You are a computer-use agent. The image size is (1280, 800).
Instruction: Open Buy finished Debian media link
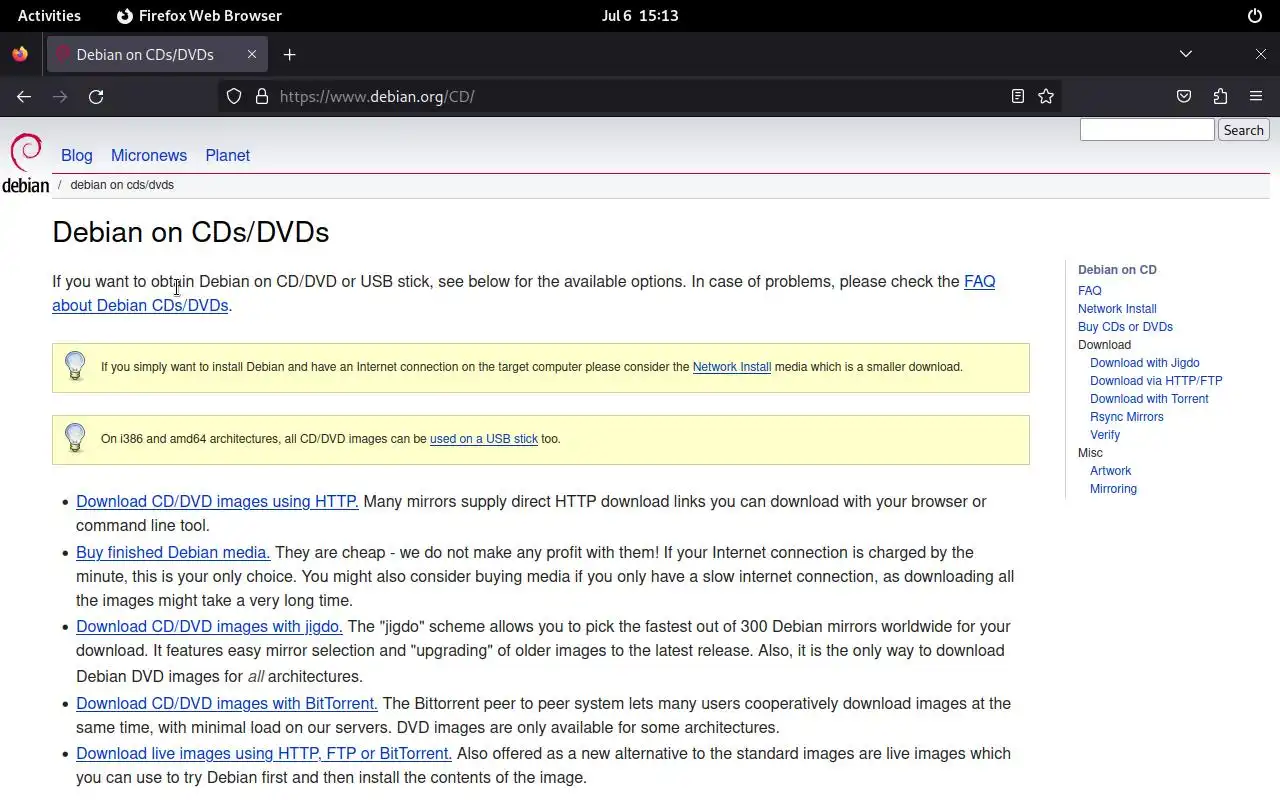pyautogui.click(x=173, y=553)
